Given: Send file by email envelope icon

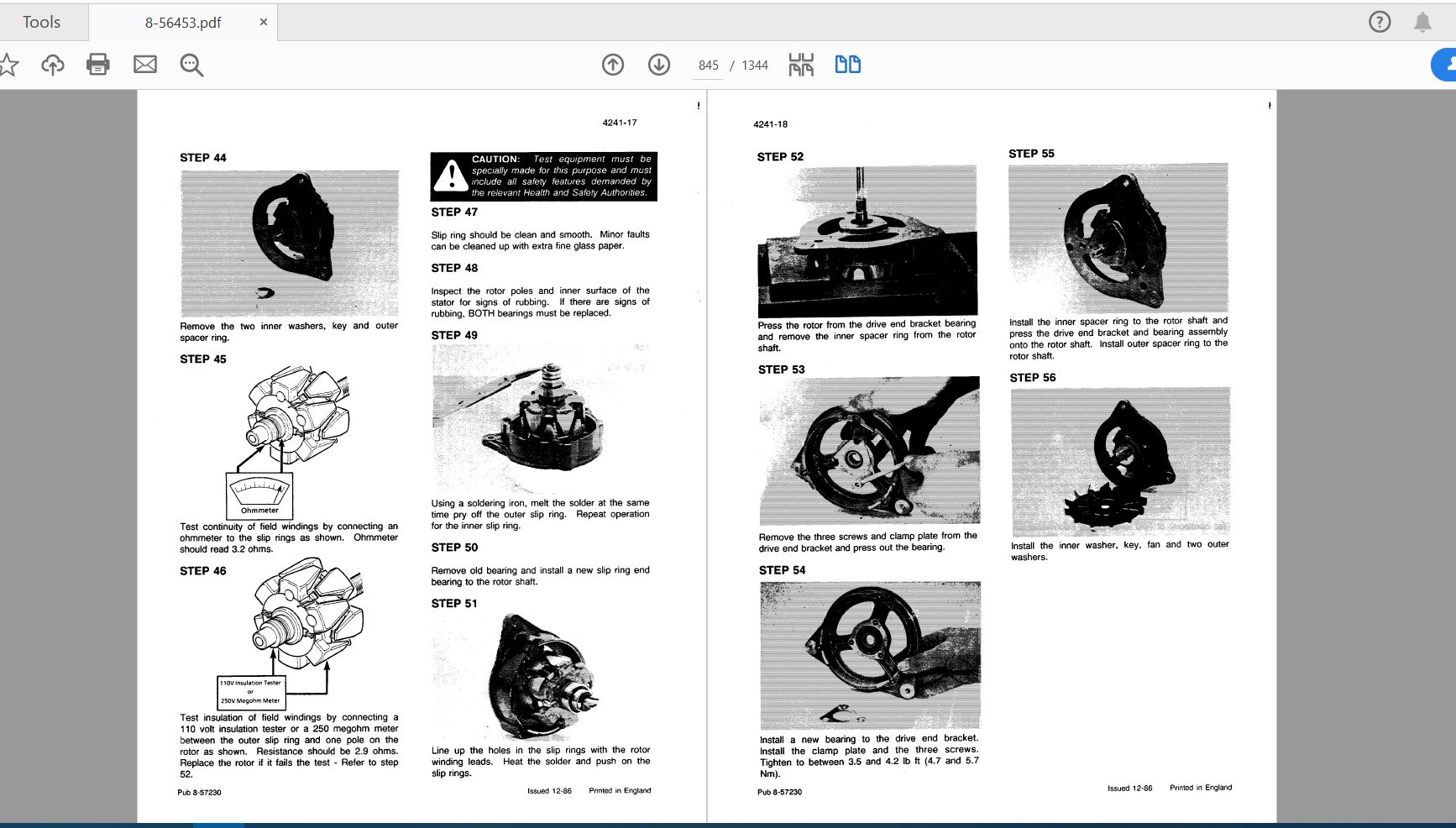Looking at the screenshot, I should click(145, 65).
